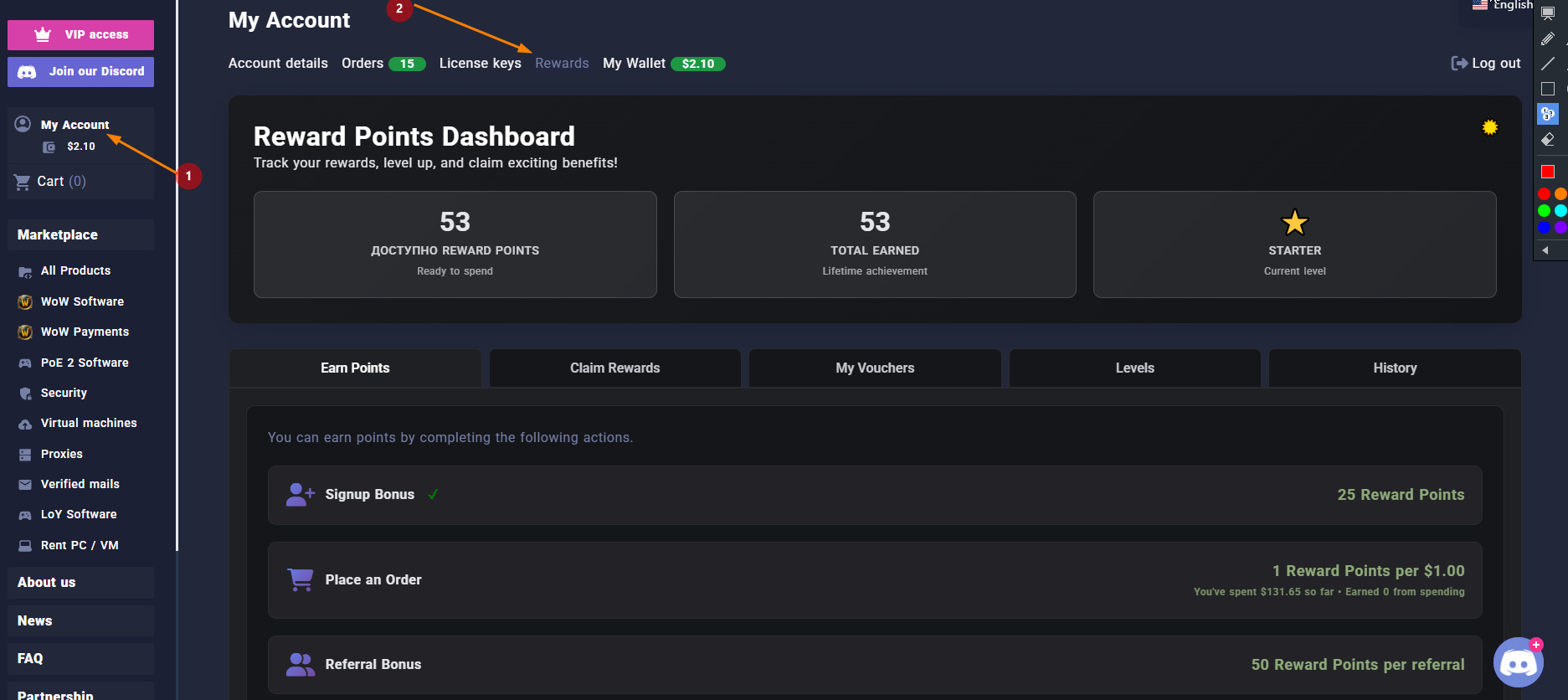Expand the Partnership section

point(80,692)
